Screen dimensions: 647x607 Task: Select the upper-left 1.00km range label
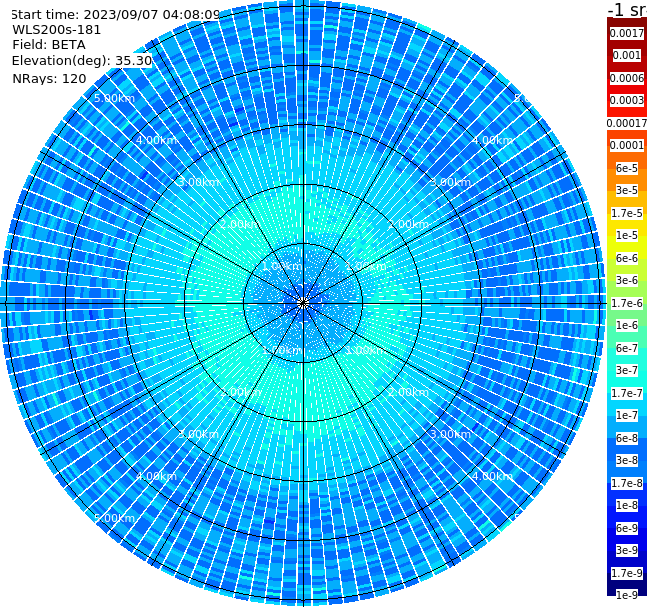[x=283, y=266]
